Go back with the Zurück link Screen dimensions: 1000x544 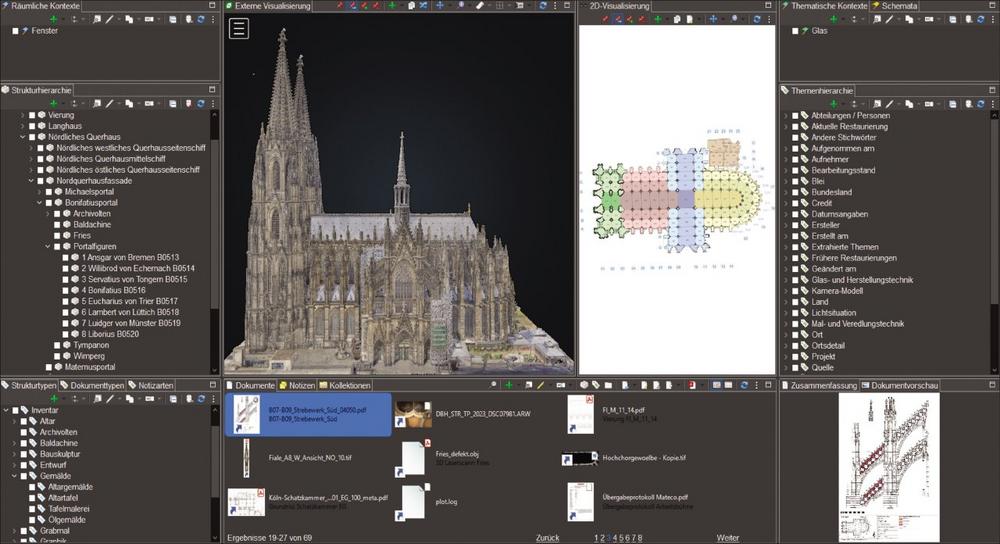547,538
